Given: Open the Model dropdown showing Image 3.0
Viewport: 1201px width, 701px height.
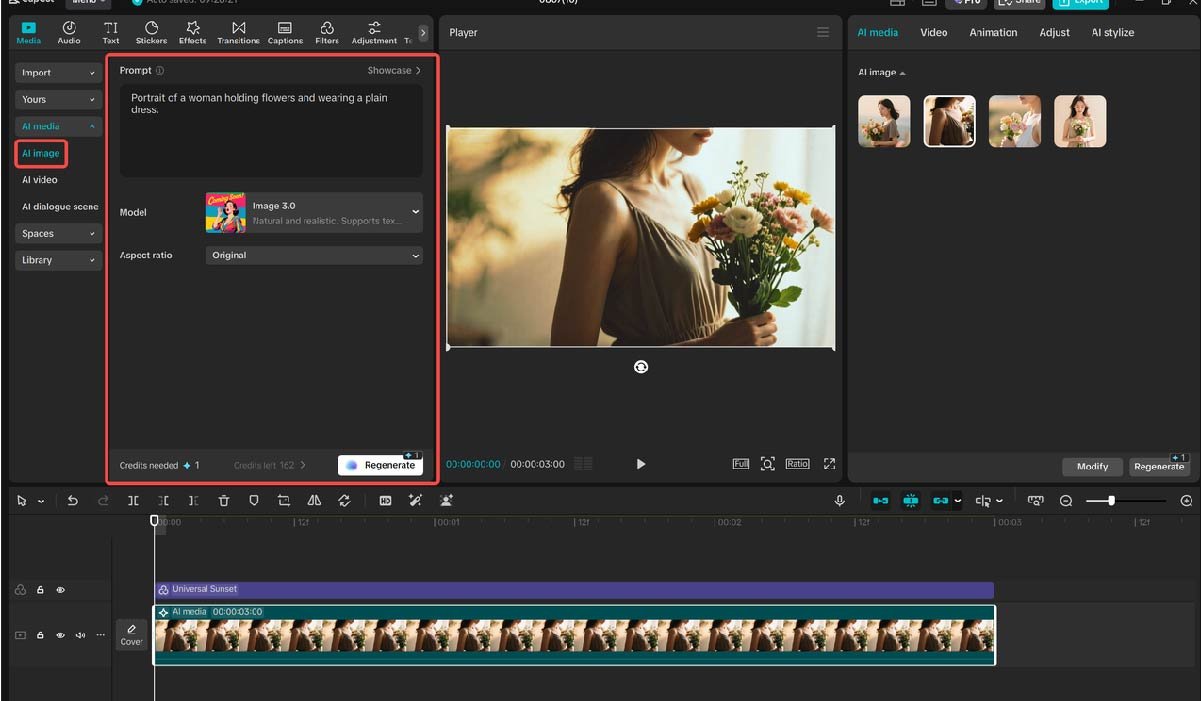Looking at the screenshot, I should pyautogui.click(x=314, y=212).
